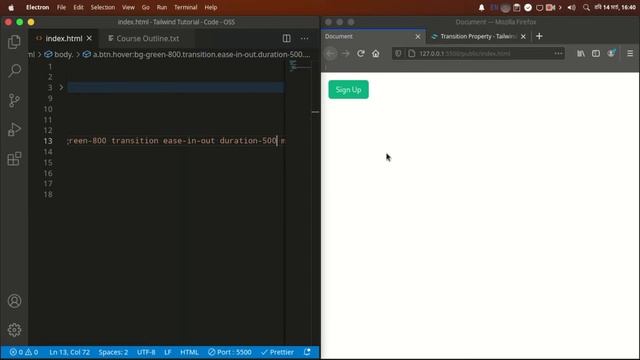
Task: Close the Document tab in Firefox
Action: 418,37
